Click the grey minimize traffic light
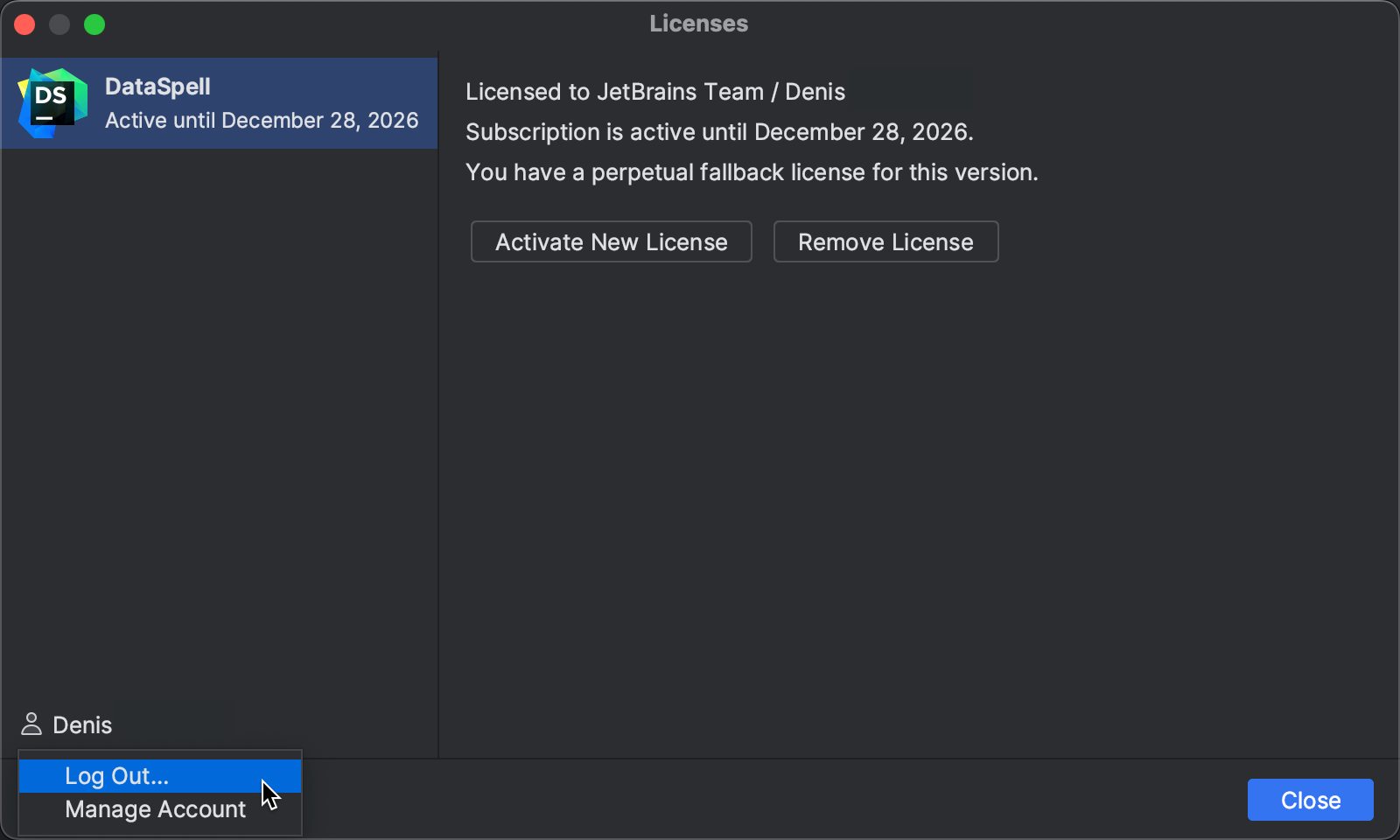 (x=59, y=24)
